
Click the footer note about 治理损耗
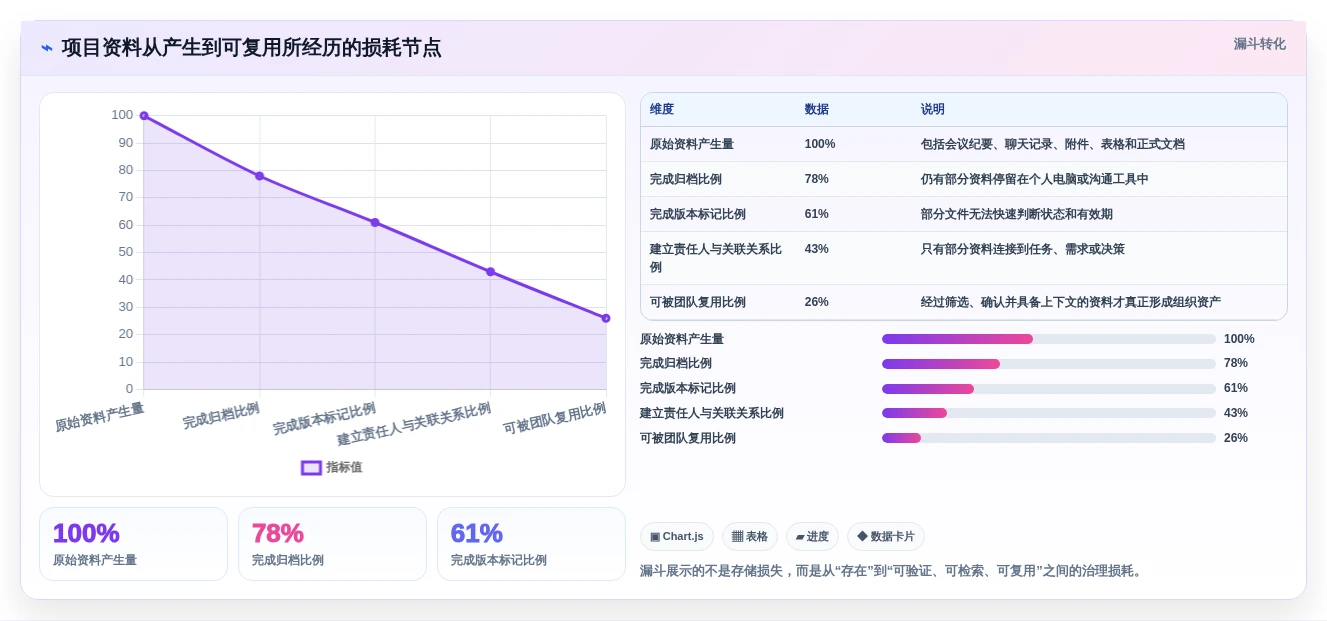click(x=893, y=571)
